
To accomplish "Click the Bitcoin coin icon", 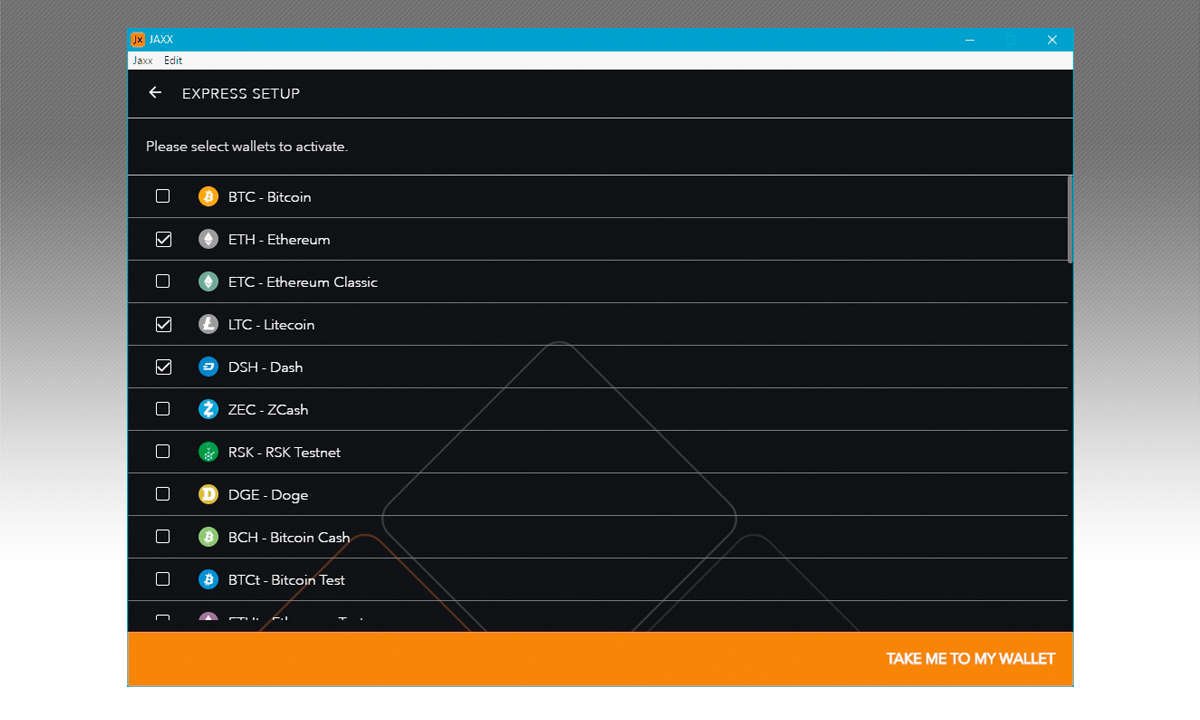I will point(208,197).
